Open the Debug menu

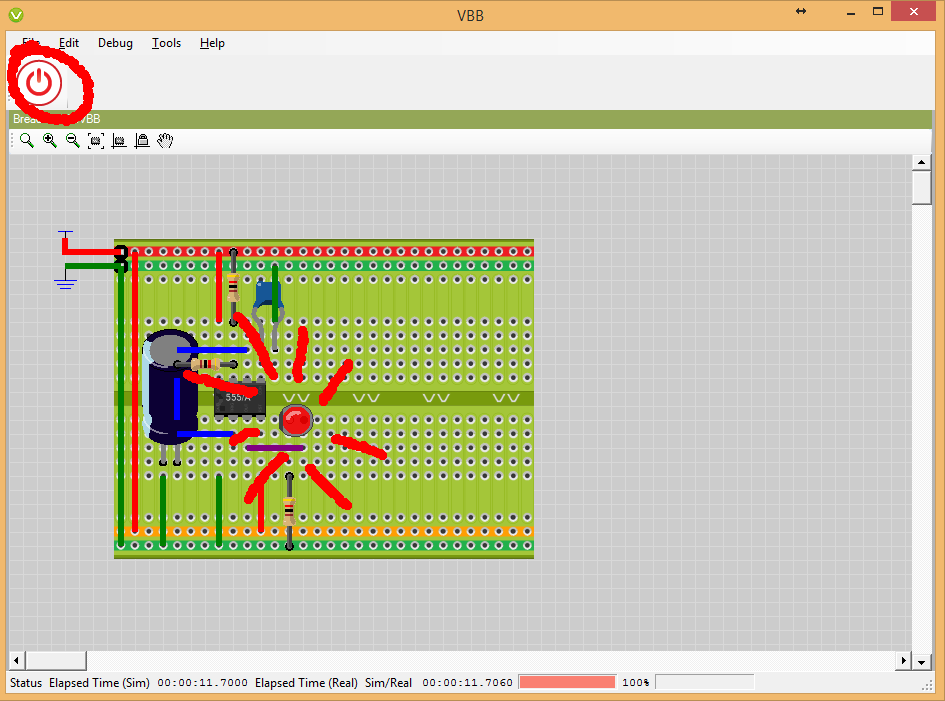click(x=115, y=43)
